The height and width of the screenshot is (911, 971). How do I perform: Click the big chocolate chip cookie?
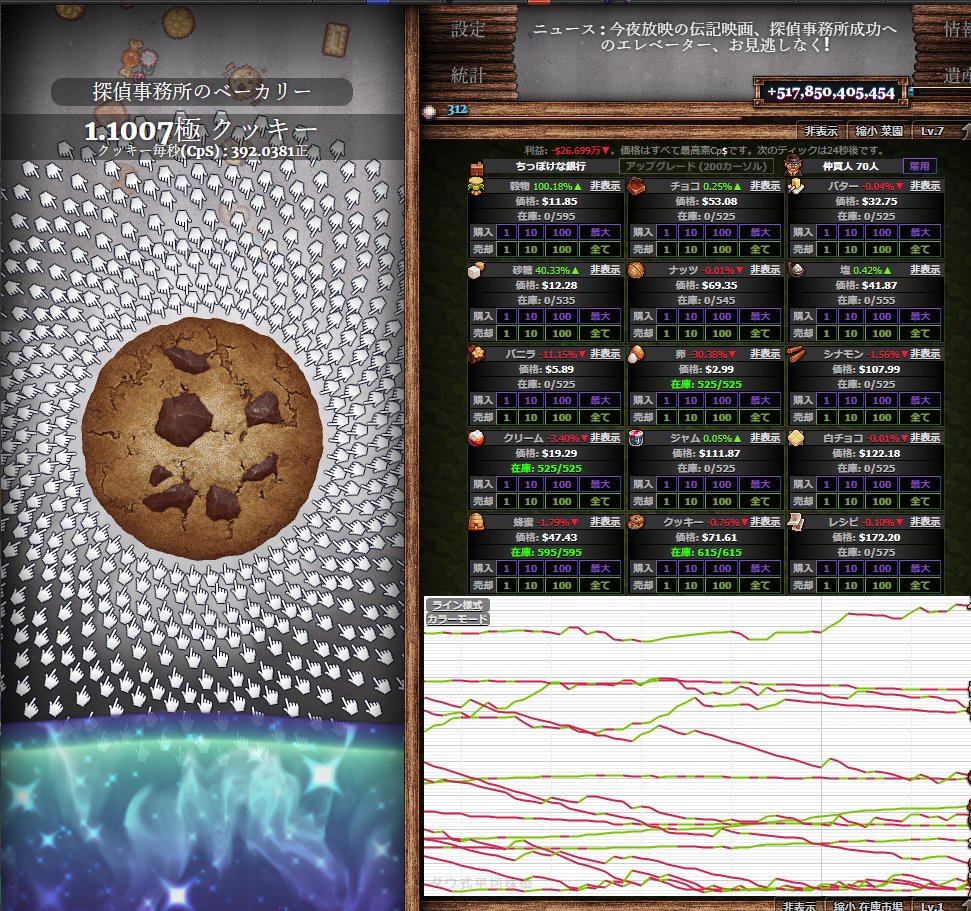pyautogui.click(x=202, y=438)
